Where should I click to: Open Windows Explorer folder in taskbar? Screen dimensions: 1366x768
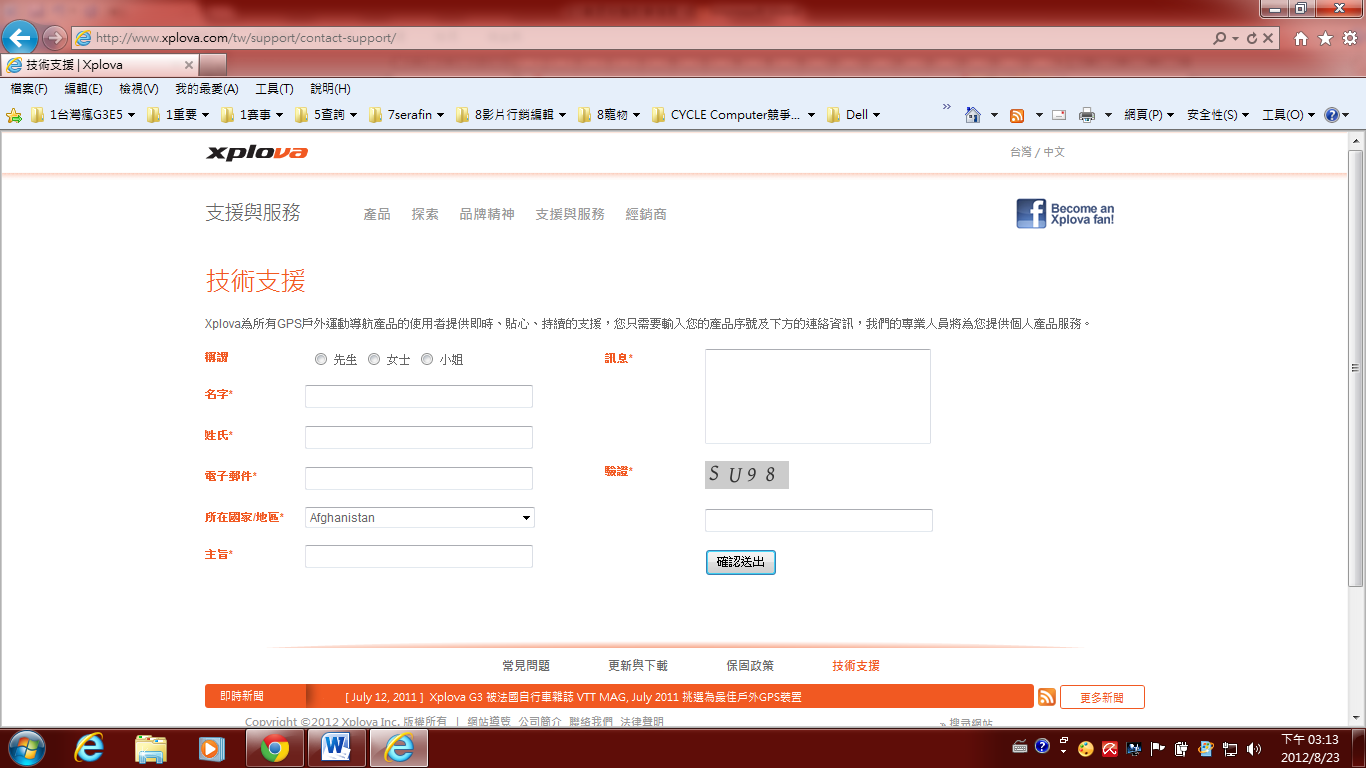pyautogui.click(x=151, y=748)
